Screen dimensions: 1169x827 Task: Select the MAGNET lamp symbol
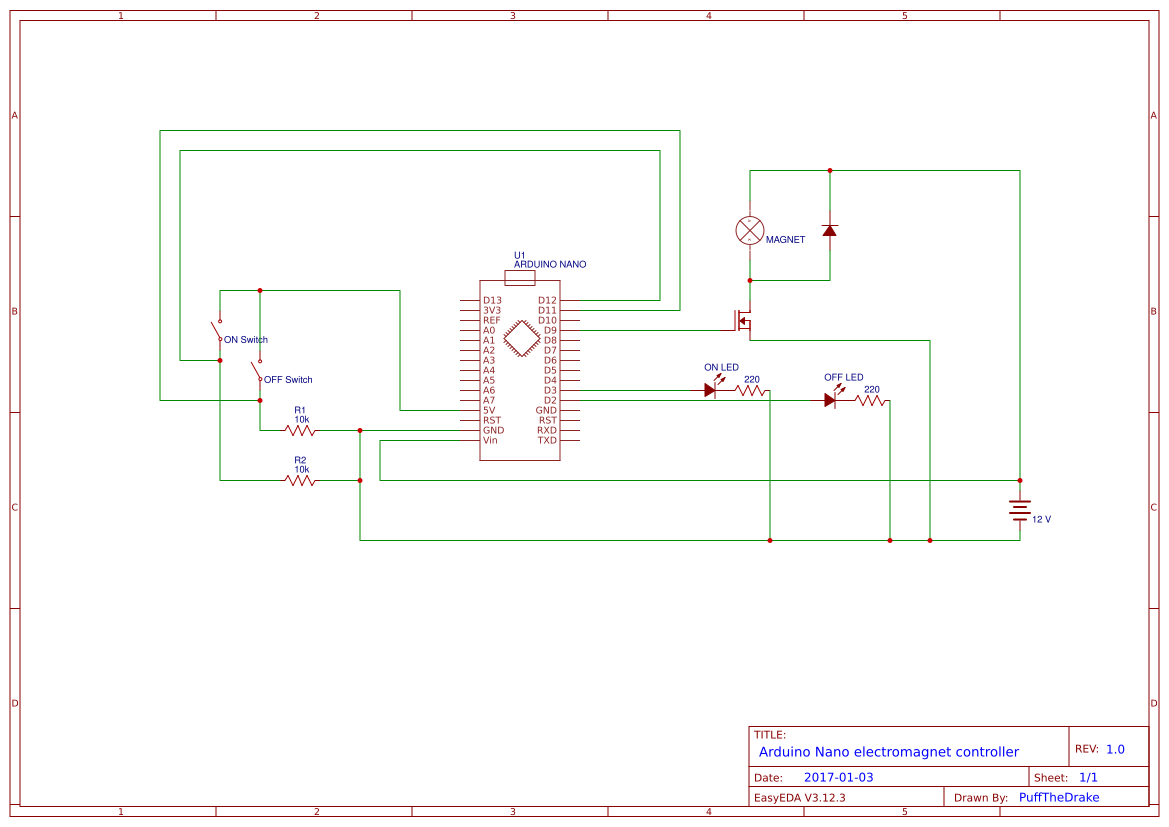coord(748,232)
